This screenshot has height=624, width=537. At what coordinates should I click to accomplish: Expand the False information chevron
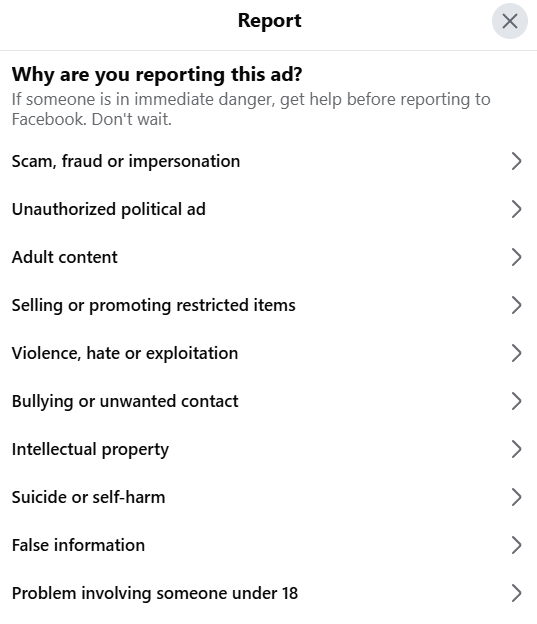(x=516, y=545)
